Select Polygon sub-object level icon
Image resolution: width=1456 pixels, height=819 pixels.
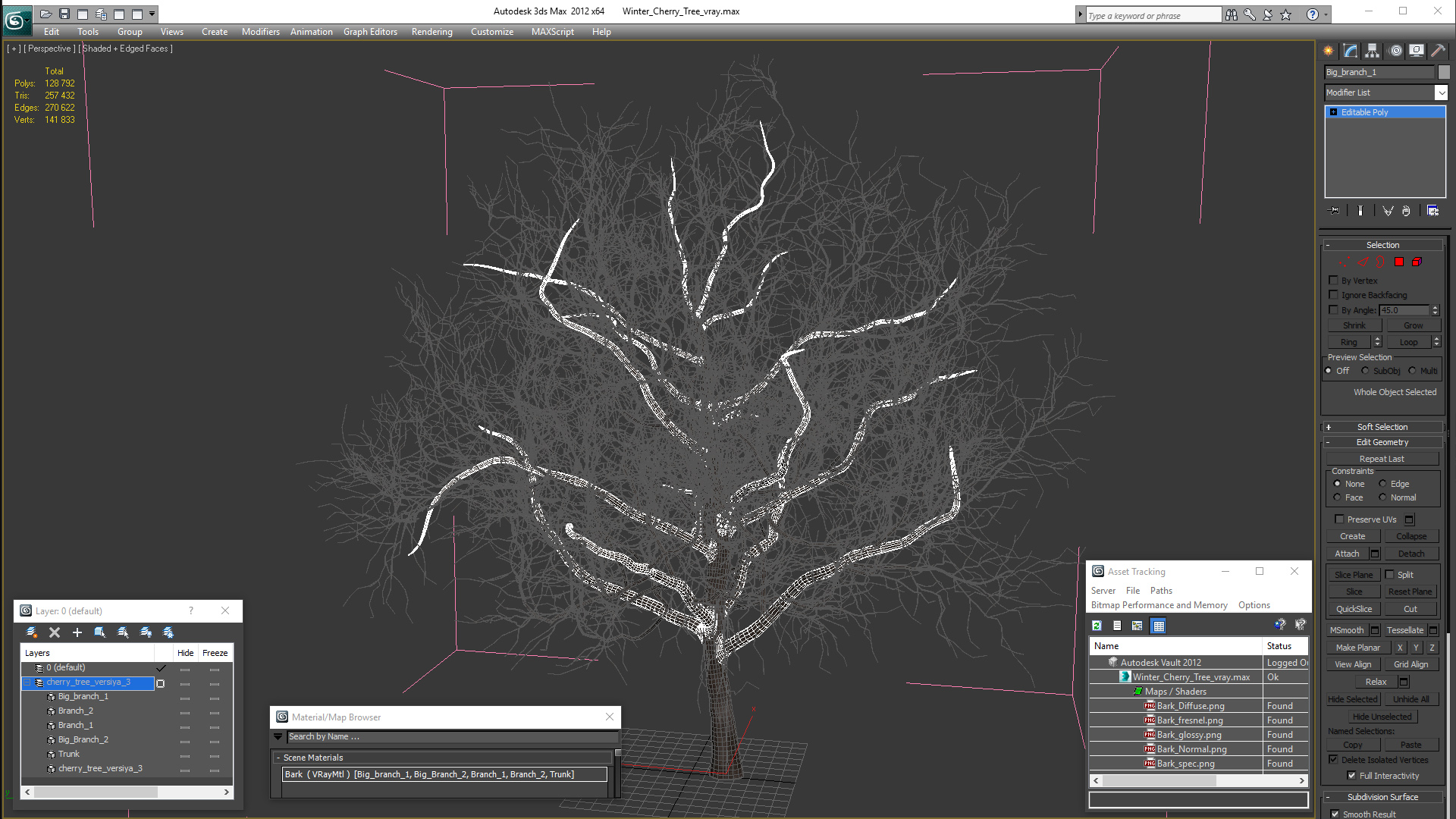tap(1399, 262)
